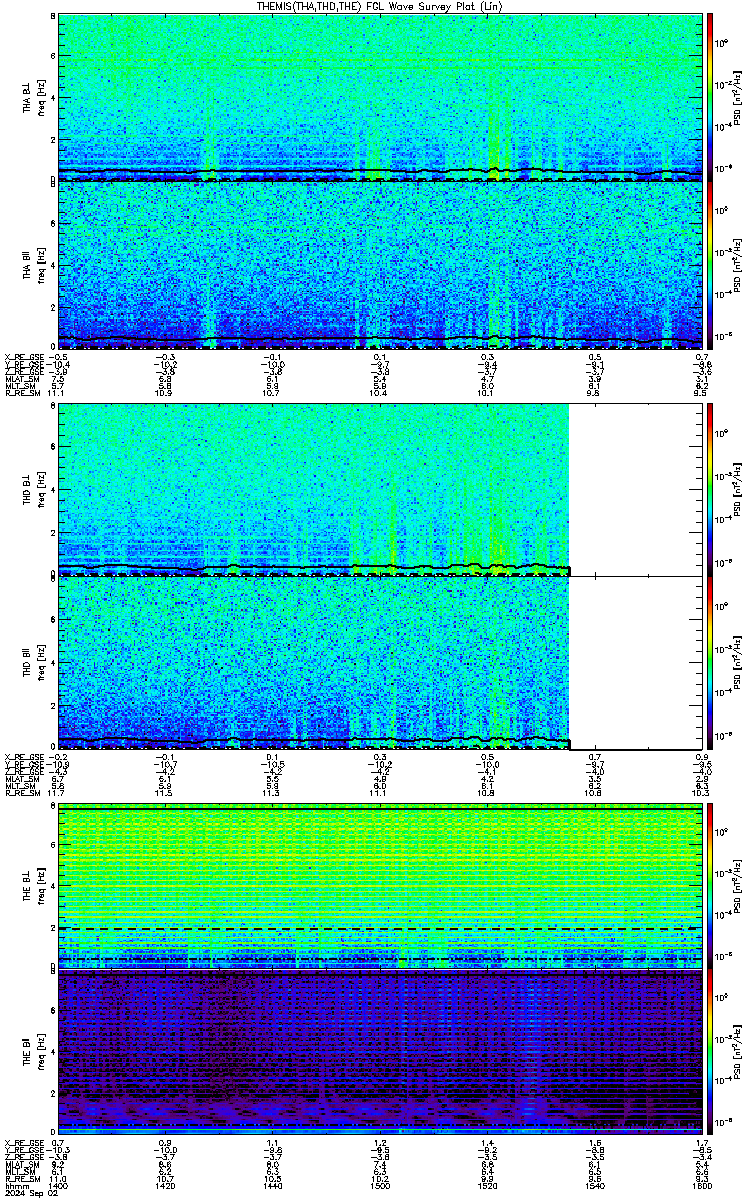Click the THE B-perpendicular spectrogram panel
The image size is (750, 1200).
pos(378,886)
